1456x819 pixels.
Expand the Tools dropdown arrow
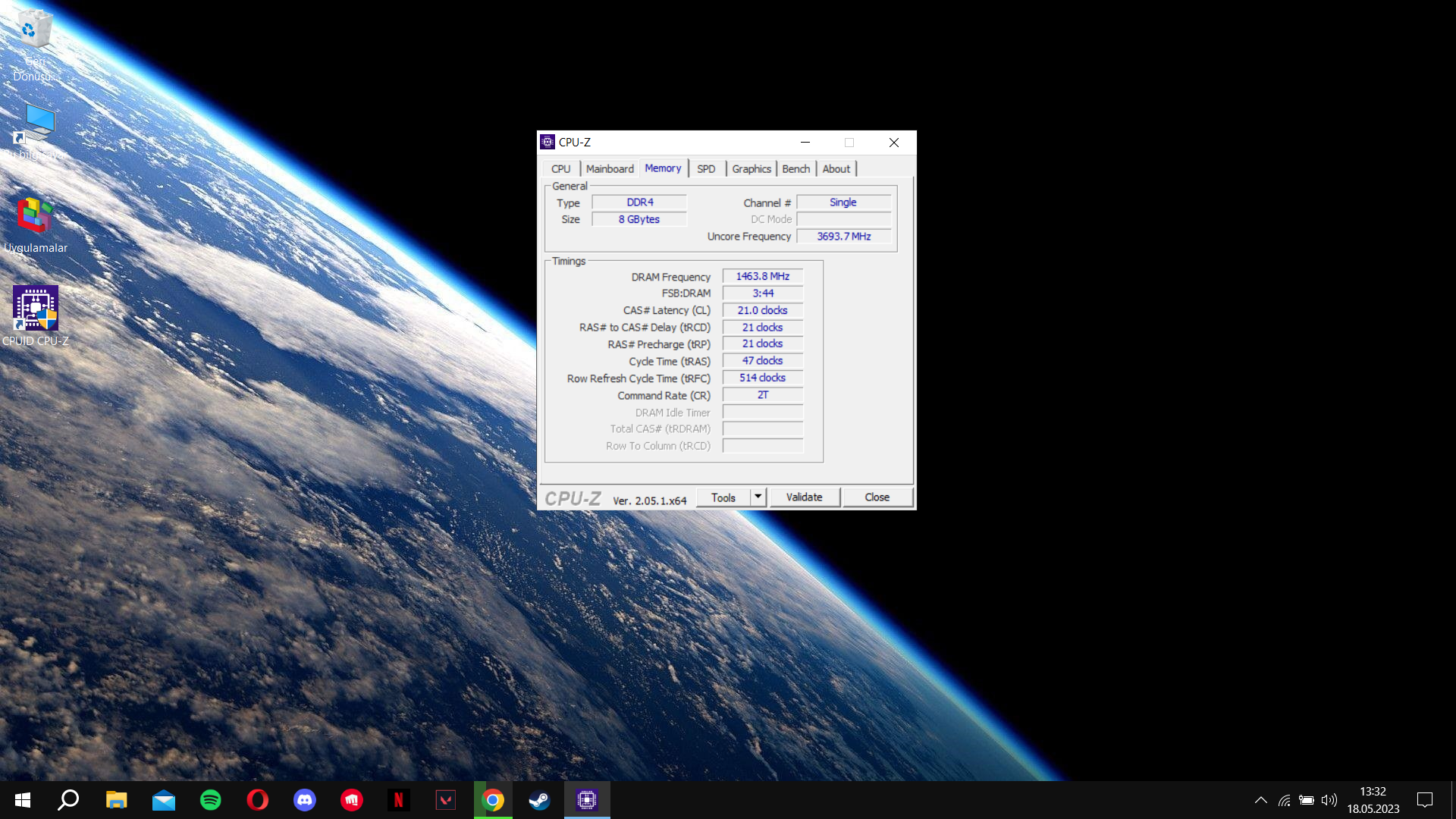tap(758, 497)
